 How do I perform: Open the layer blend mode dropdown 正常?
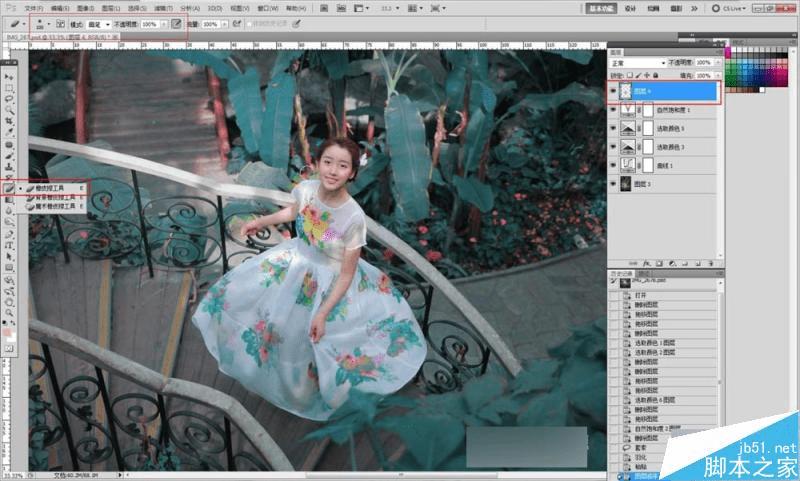coord(638,63)
